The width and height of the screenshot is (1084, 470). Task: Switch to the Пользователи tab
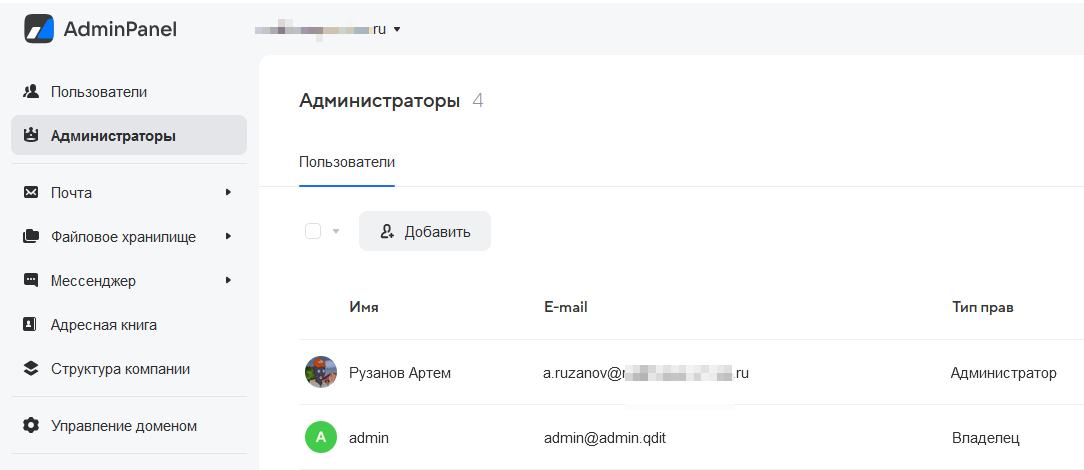tap(347, 162)
